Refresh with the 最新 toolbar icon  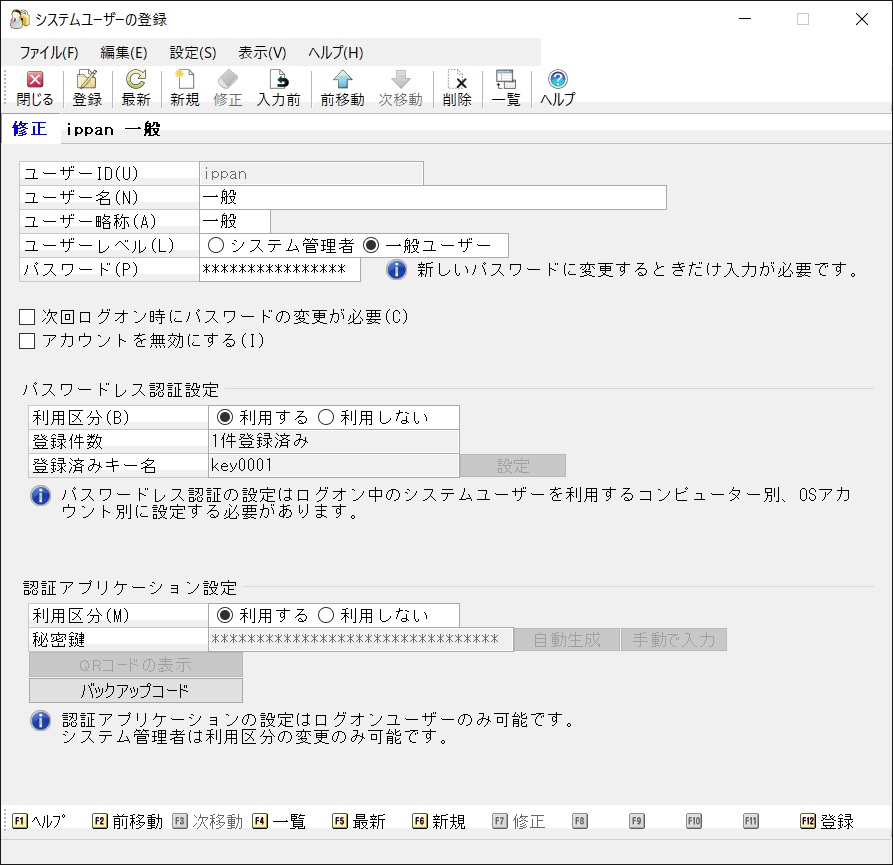coord(136,88)
